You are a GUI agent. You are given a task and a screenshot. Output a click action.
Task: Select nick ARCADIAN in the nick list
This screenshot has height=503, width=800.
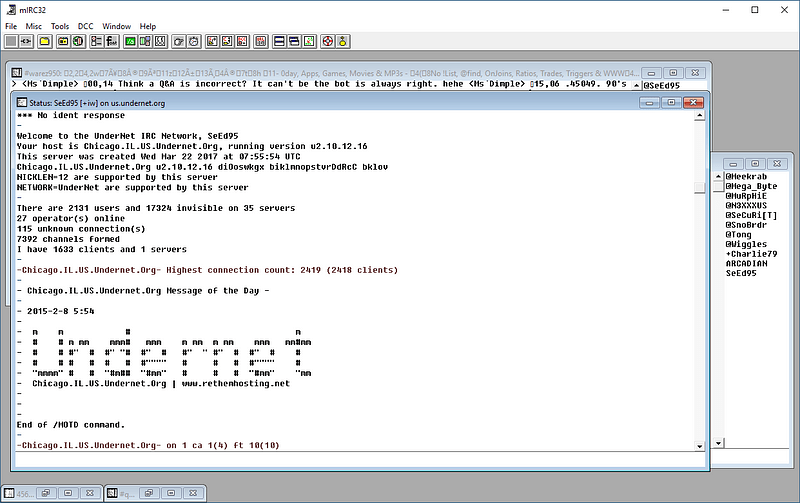pos(746,264)
